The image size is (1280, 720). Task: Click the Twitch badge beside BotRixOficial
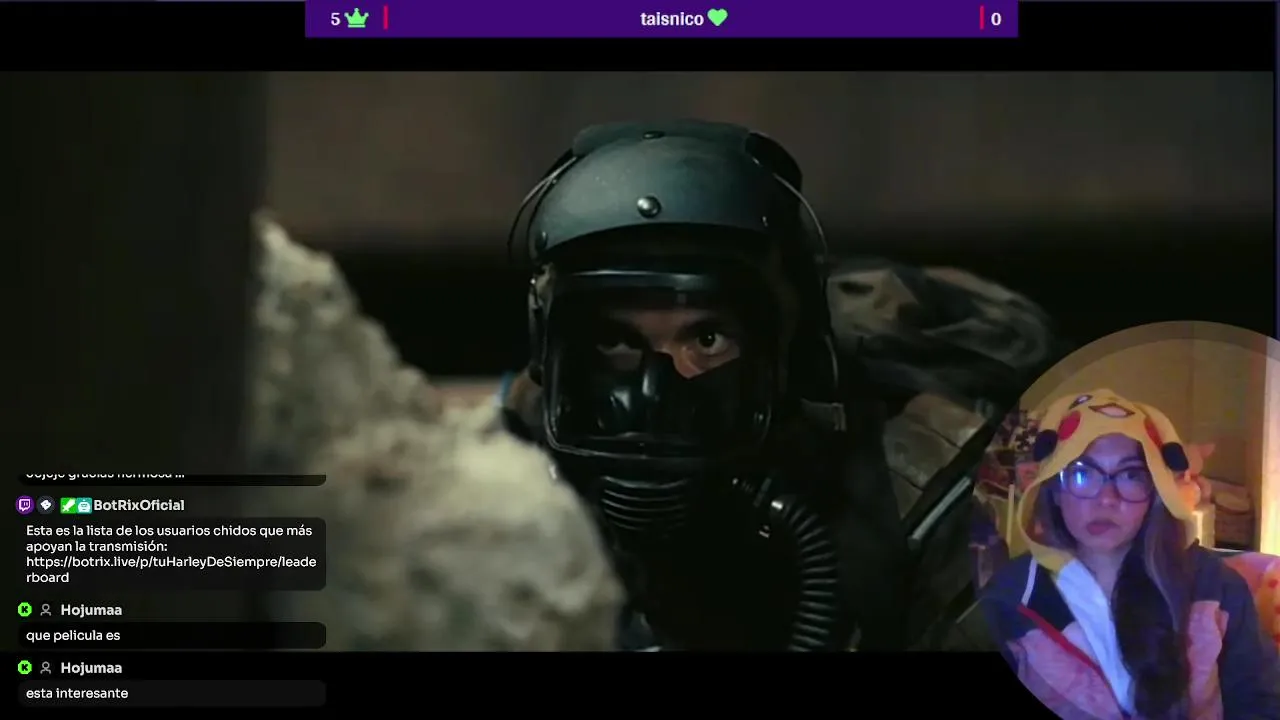coord(25,505)
